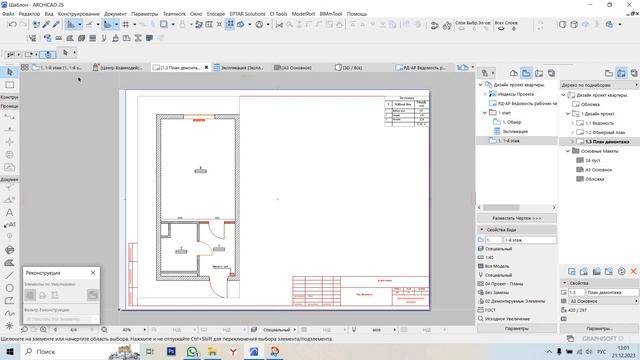Open the Документ menu
Screen dimensions: 640x360
[115, 14]
